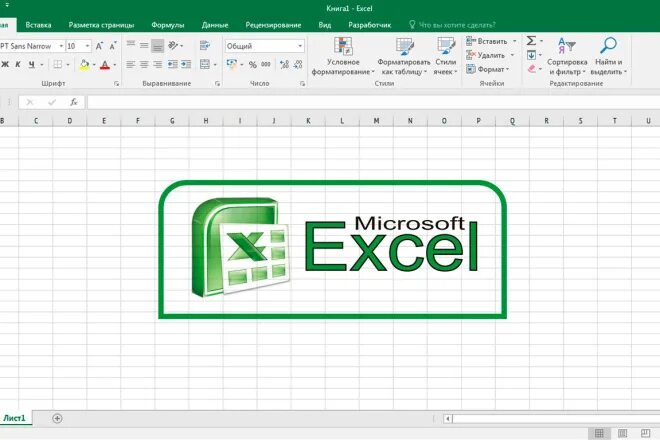The height and width of the screenshot is (440, 660).
Task: Click the insert function fx icon
Action: [x=74, y=102]
